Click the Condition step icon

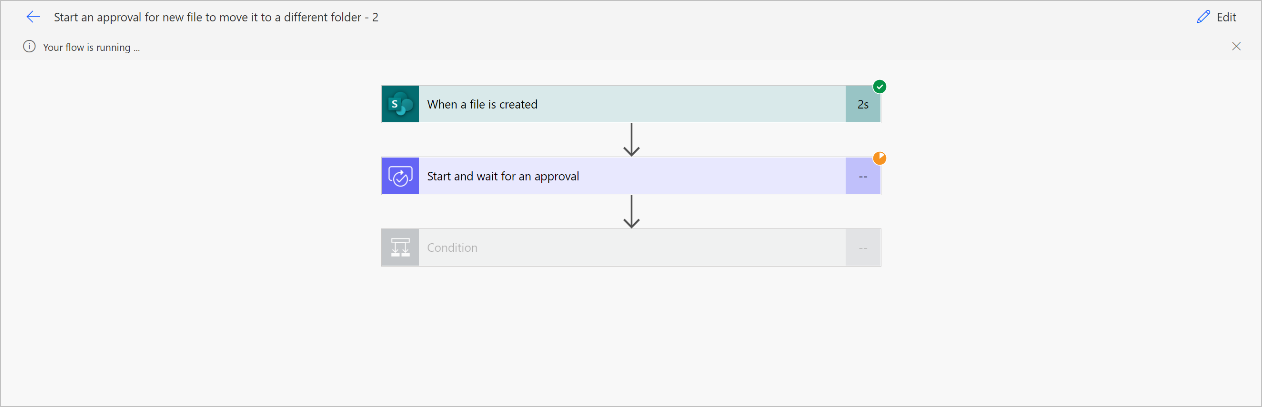400,248
